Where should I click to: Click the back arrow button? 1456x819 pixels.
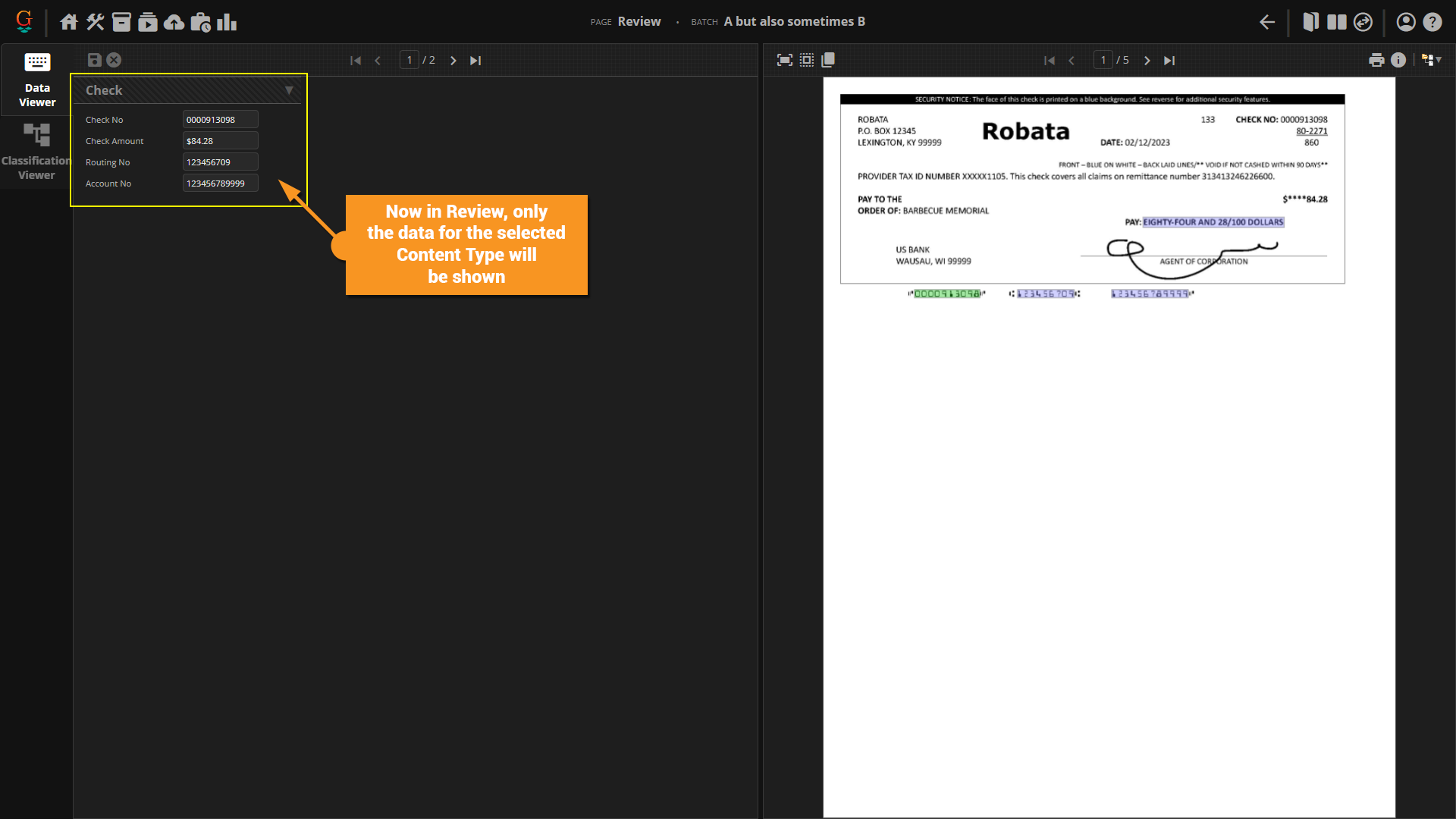(1267, 22)
